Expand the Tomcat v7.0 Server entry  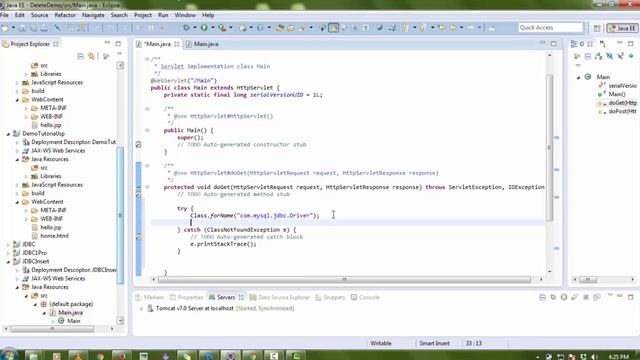141,309
